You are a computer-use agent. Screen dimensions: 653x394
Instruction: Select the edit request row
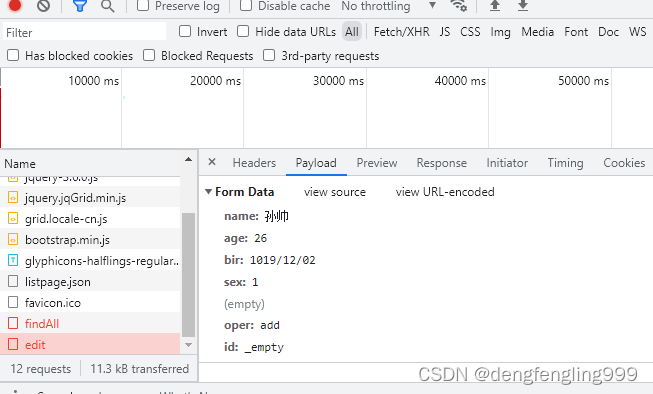pos(90,344)
